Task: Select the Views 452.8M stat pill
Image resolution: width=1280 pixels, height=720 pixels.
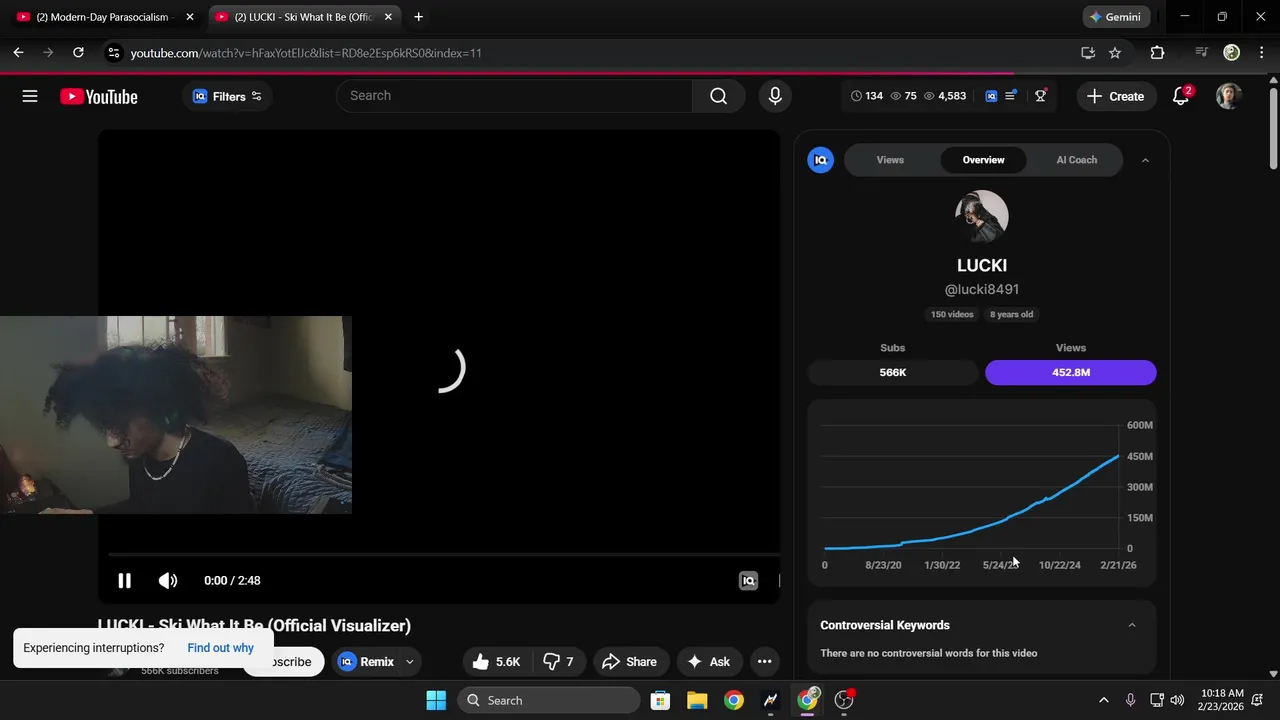Action: point(1071,372)
